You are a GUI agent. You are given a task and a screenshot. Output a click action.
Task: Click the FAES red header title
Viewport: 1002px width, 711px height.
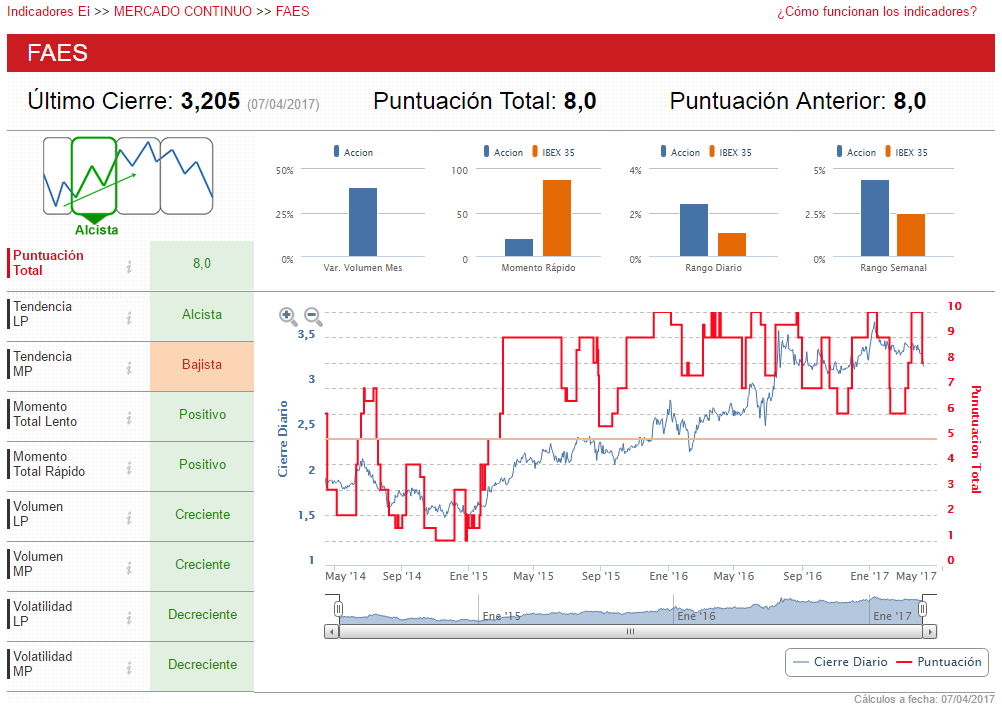click(x=58, y=53)
